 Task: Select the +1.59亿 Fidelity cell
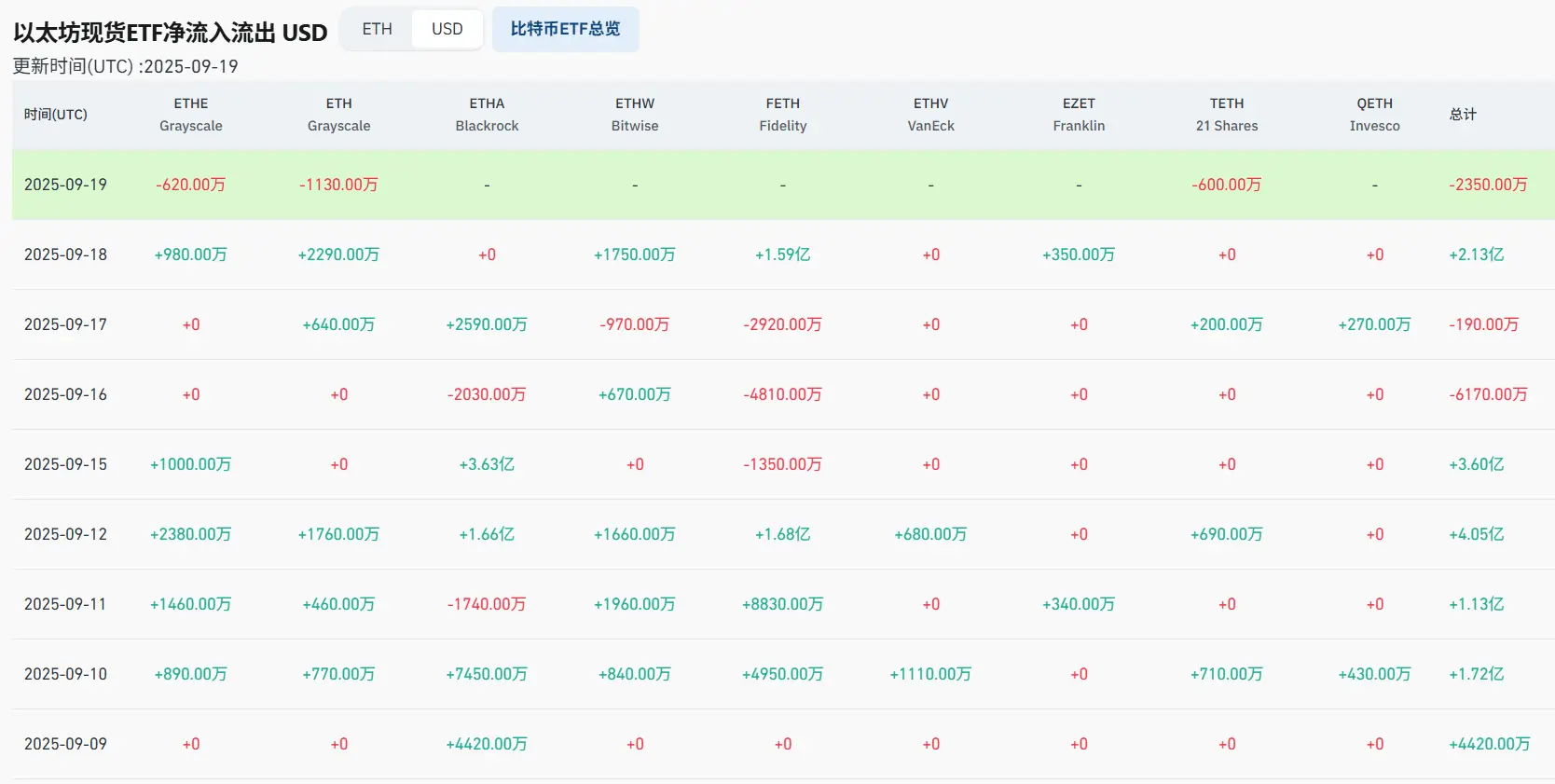click(783, 254)
